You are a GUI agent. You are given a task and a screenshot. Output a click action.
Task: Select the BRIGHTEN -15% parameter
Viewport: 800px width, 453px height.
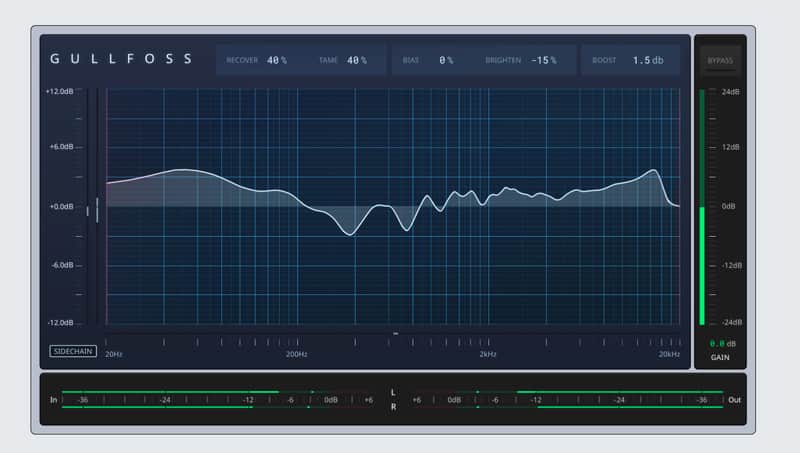(x=520, y=60)
